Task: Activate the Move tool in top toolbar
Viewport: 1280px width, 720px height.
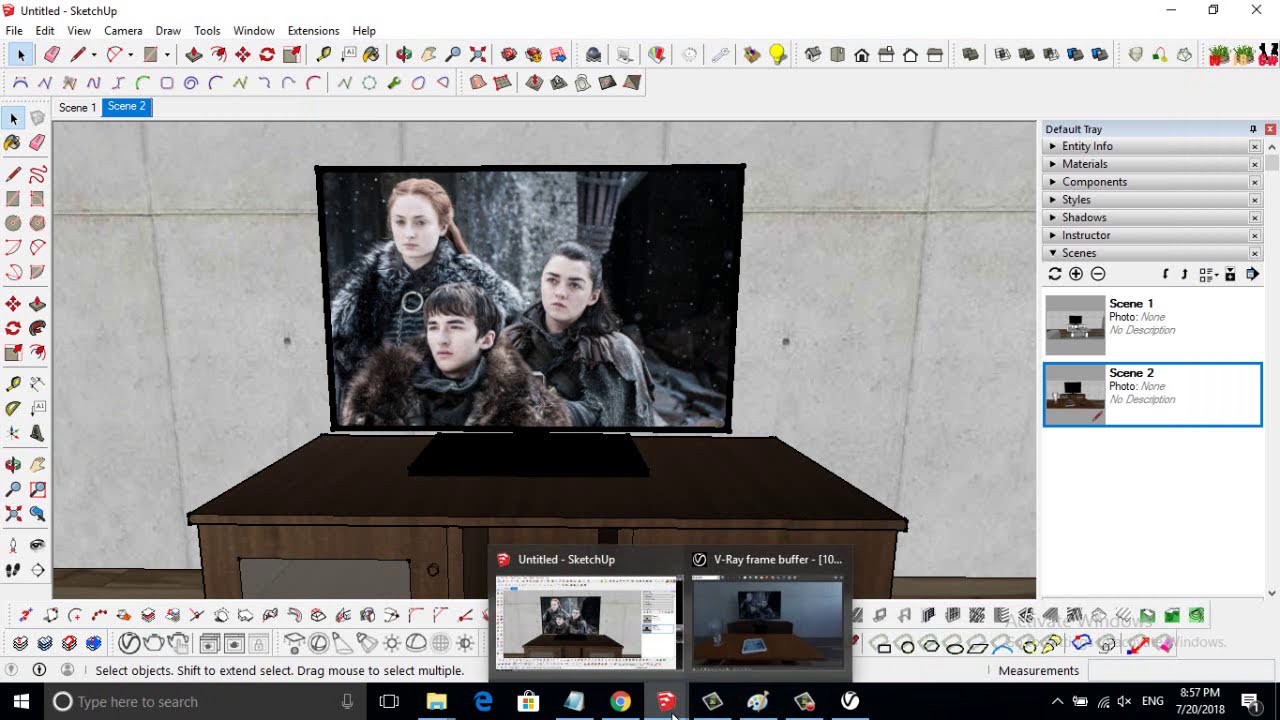Action: (x=243, y=55)
